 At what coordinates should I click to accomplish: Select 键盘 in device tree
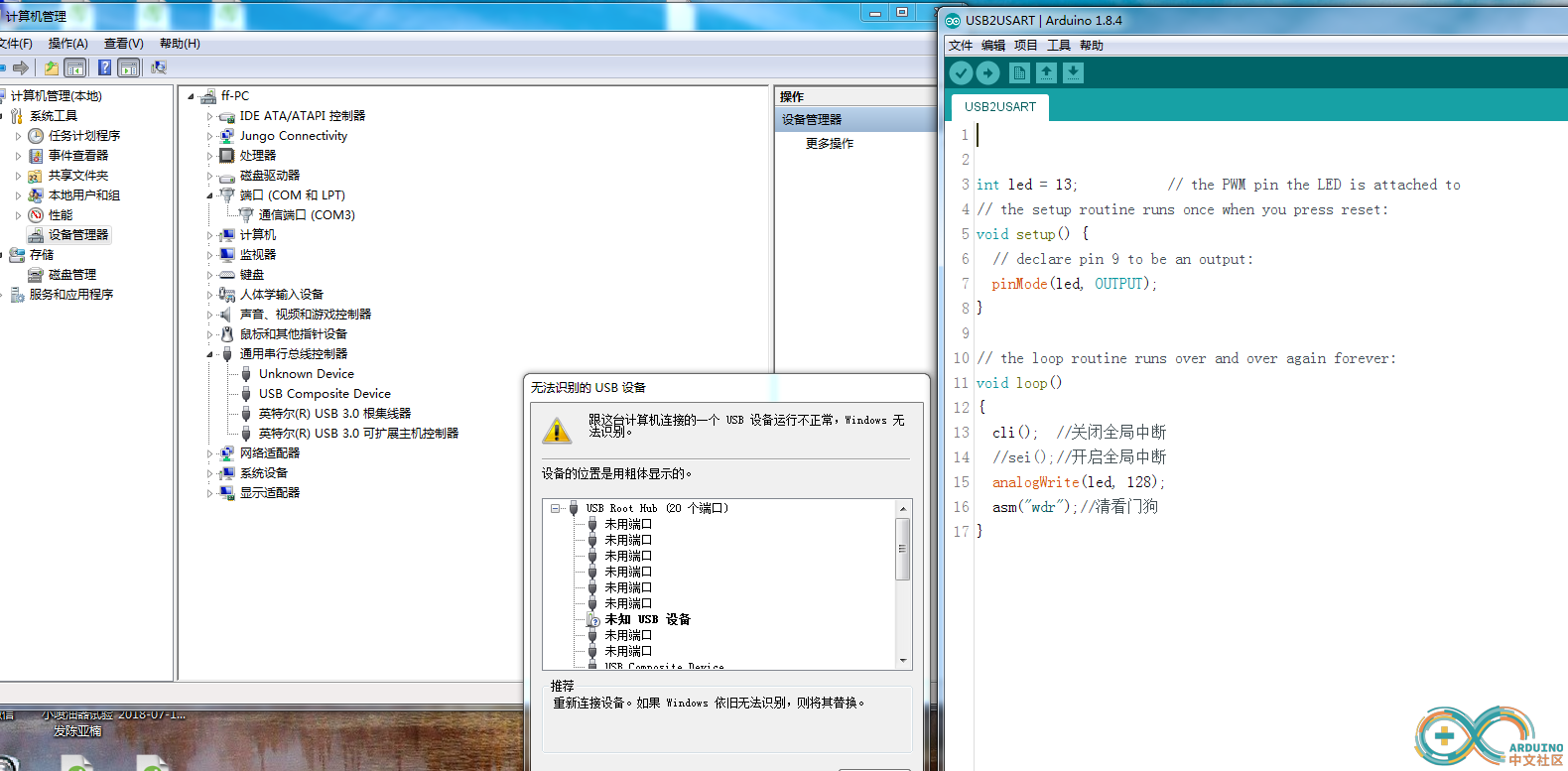click(252, 275)
